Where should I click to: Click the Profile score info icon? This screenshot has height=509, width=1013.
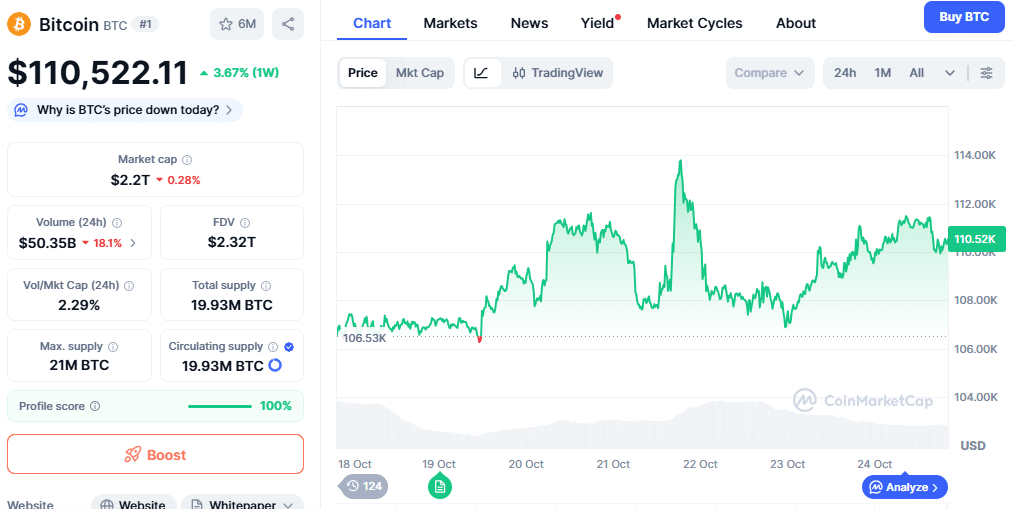[95, 406]
